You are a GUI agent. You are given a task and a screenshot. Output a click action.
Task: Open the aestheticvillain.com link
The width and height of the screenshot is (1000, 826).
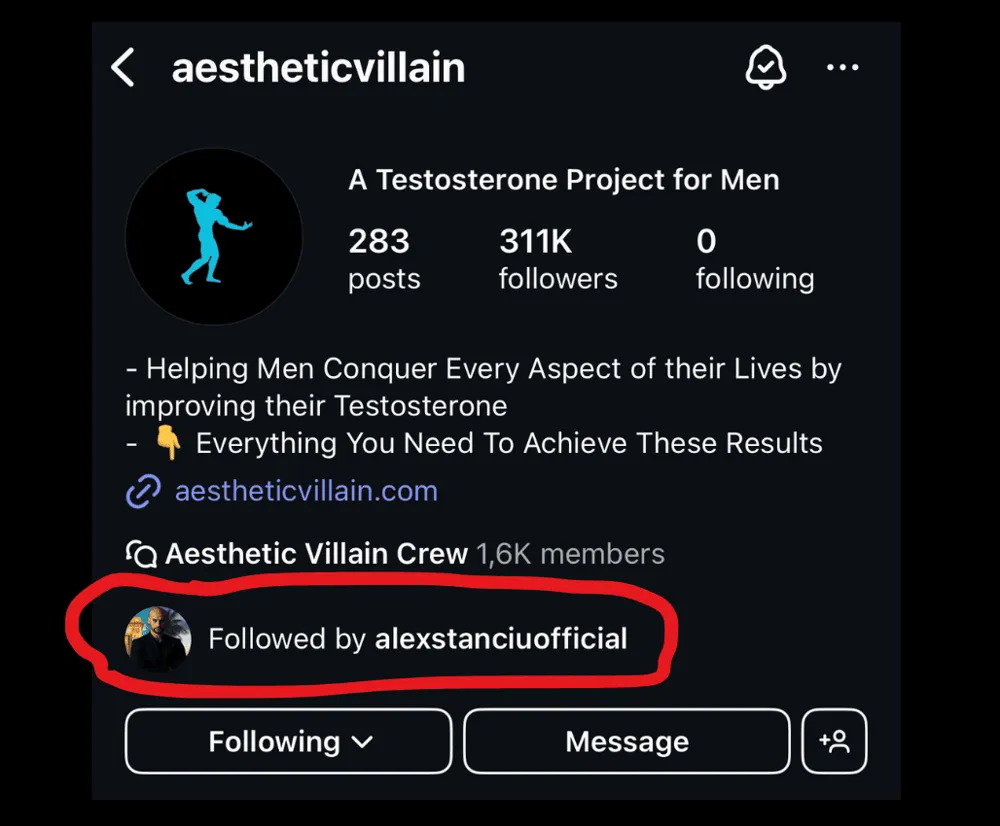coord(306,491)
